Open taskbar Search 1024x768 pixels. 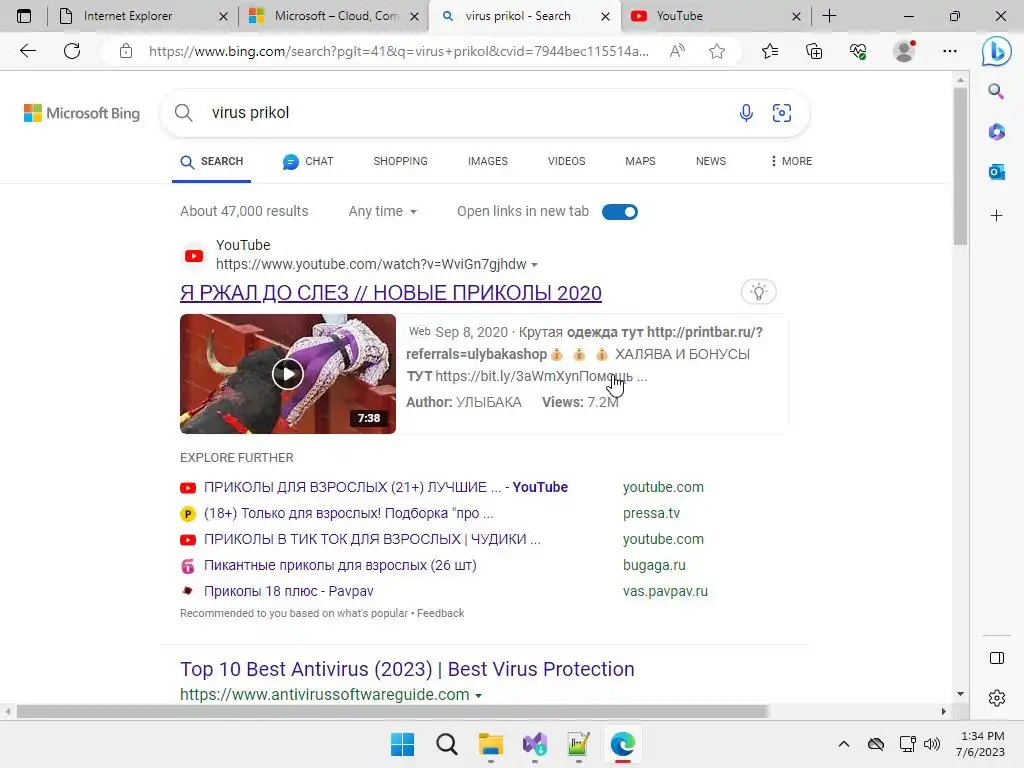[x=447, y=744]
